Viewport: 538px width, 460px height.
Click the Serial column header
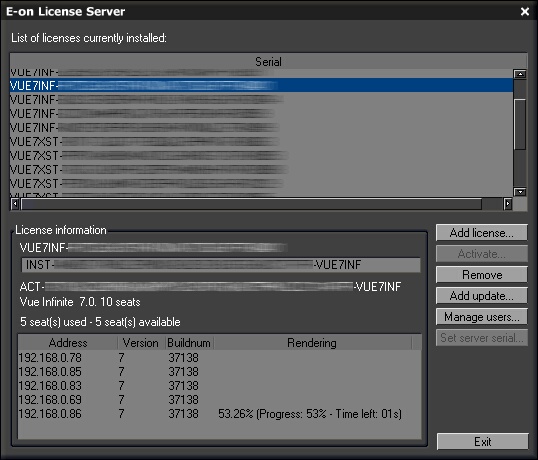coord(268,62)
